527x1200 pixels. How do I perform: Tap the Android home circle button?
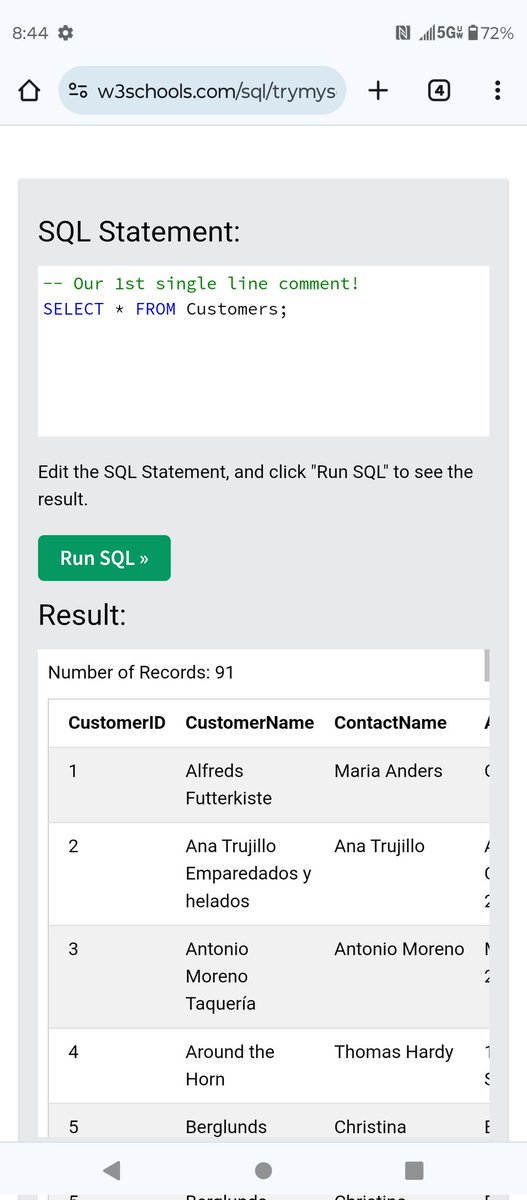pos(263,1170)
